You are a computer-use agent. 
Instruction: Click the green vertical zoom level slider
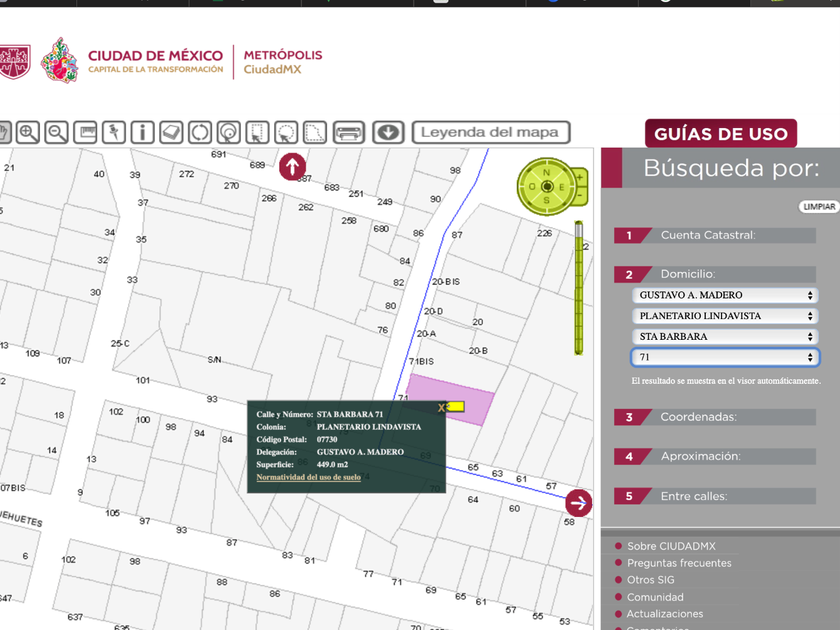point(578,290)
